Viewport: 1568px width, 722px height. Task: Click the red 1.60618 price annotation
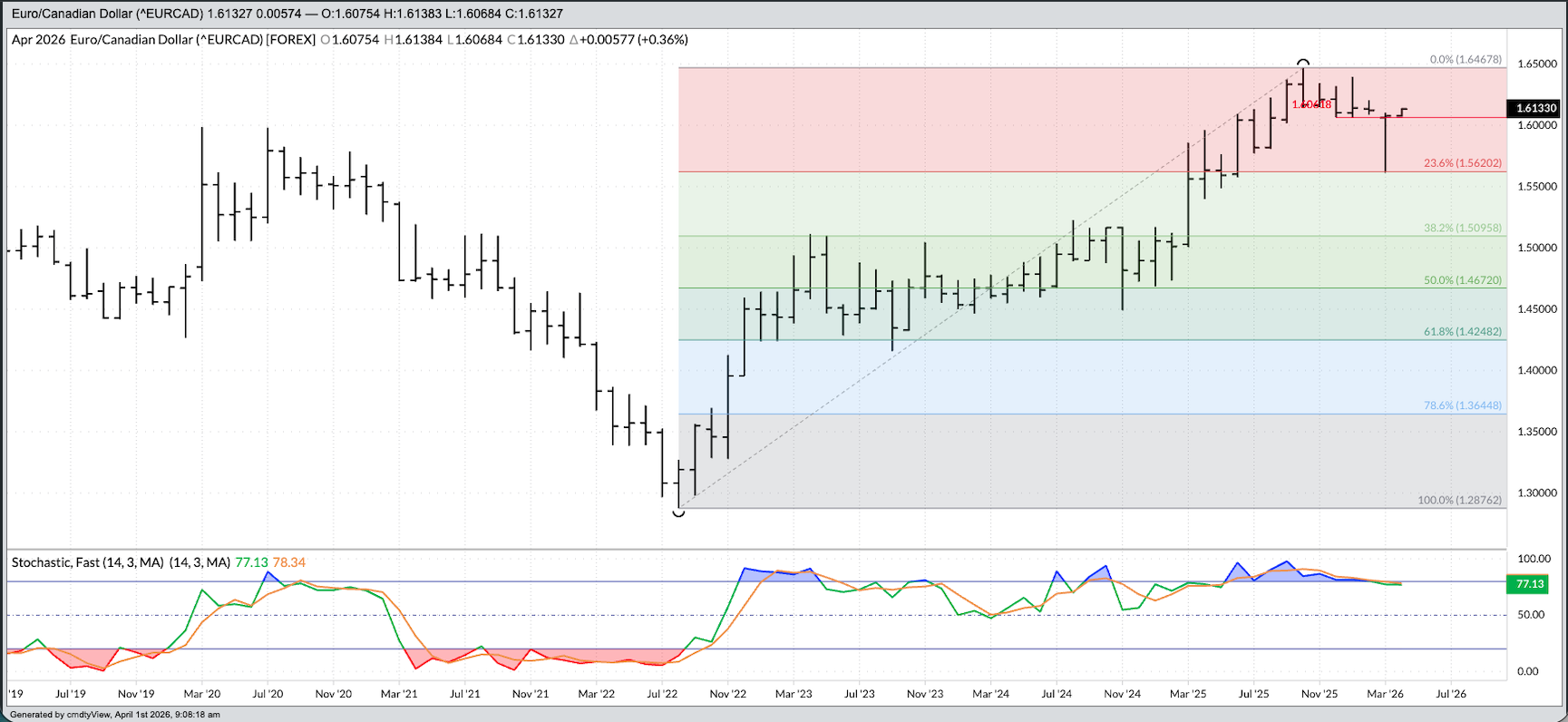(x=1311, y=104)
